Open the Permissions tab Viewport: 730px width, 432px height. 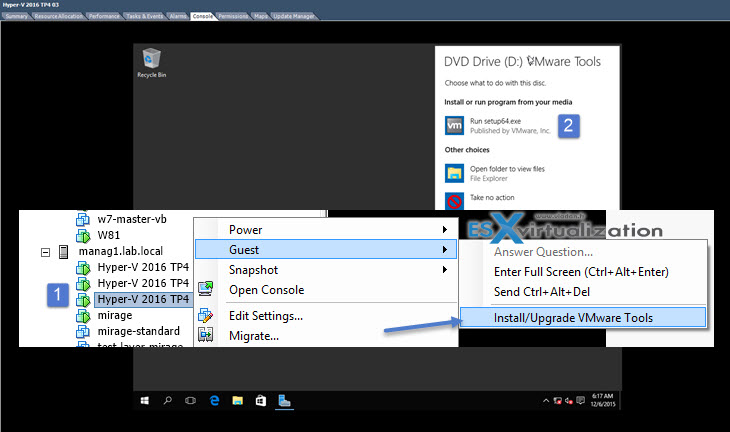pyautogui.click(x=233, y=16)
